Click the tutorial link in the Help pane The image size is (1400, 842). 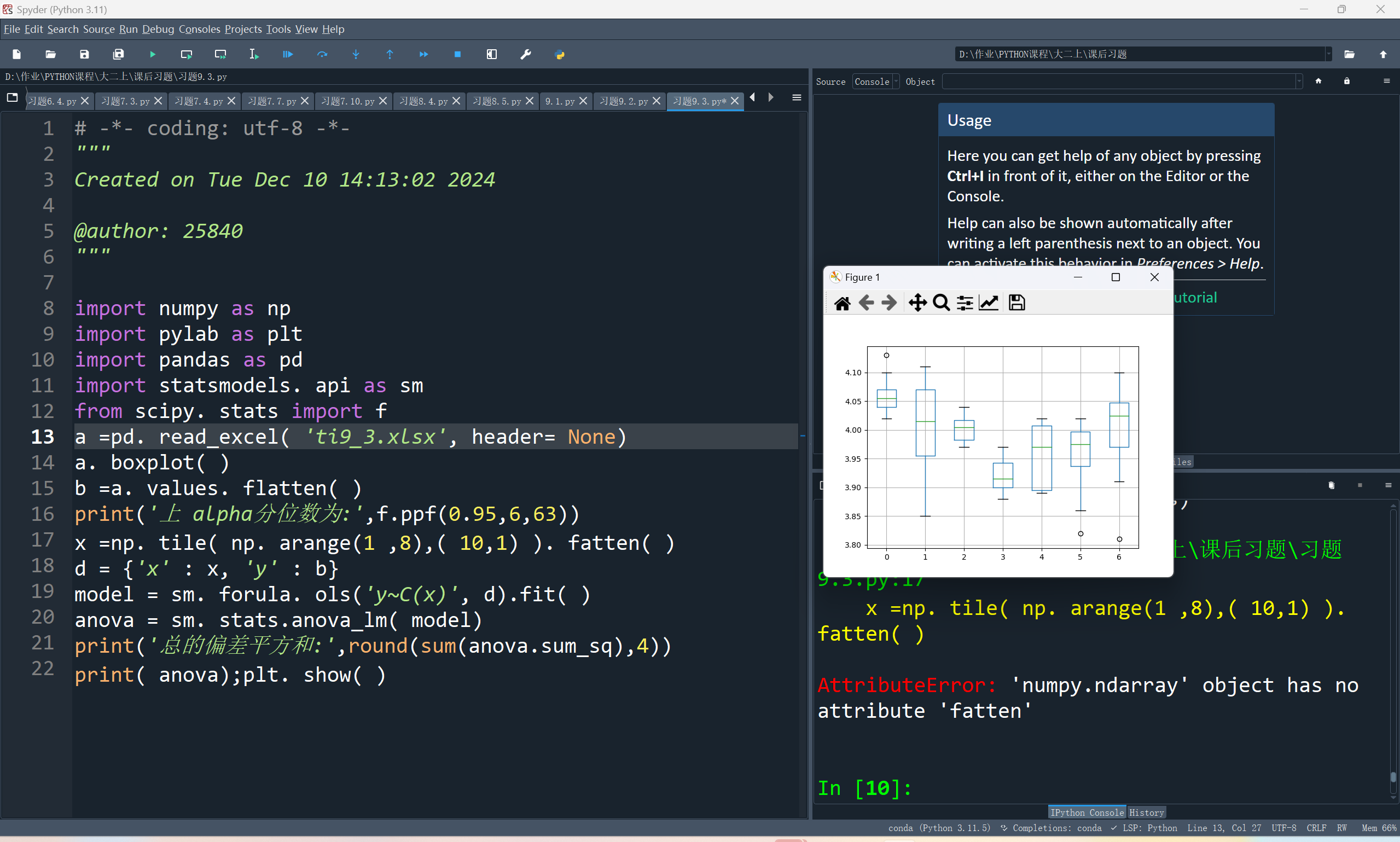(x=1195, y=297)
